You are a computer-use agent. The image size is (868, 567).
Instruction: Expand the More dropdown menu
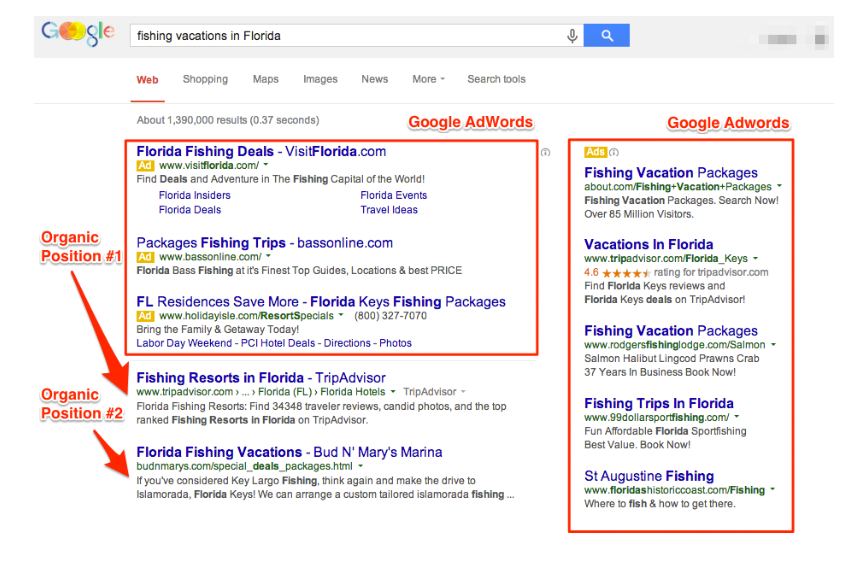coord(428,79)
